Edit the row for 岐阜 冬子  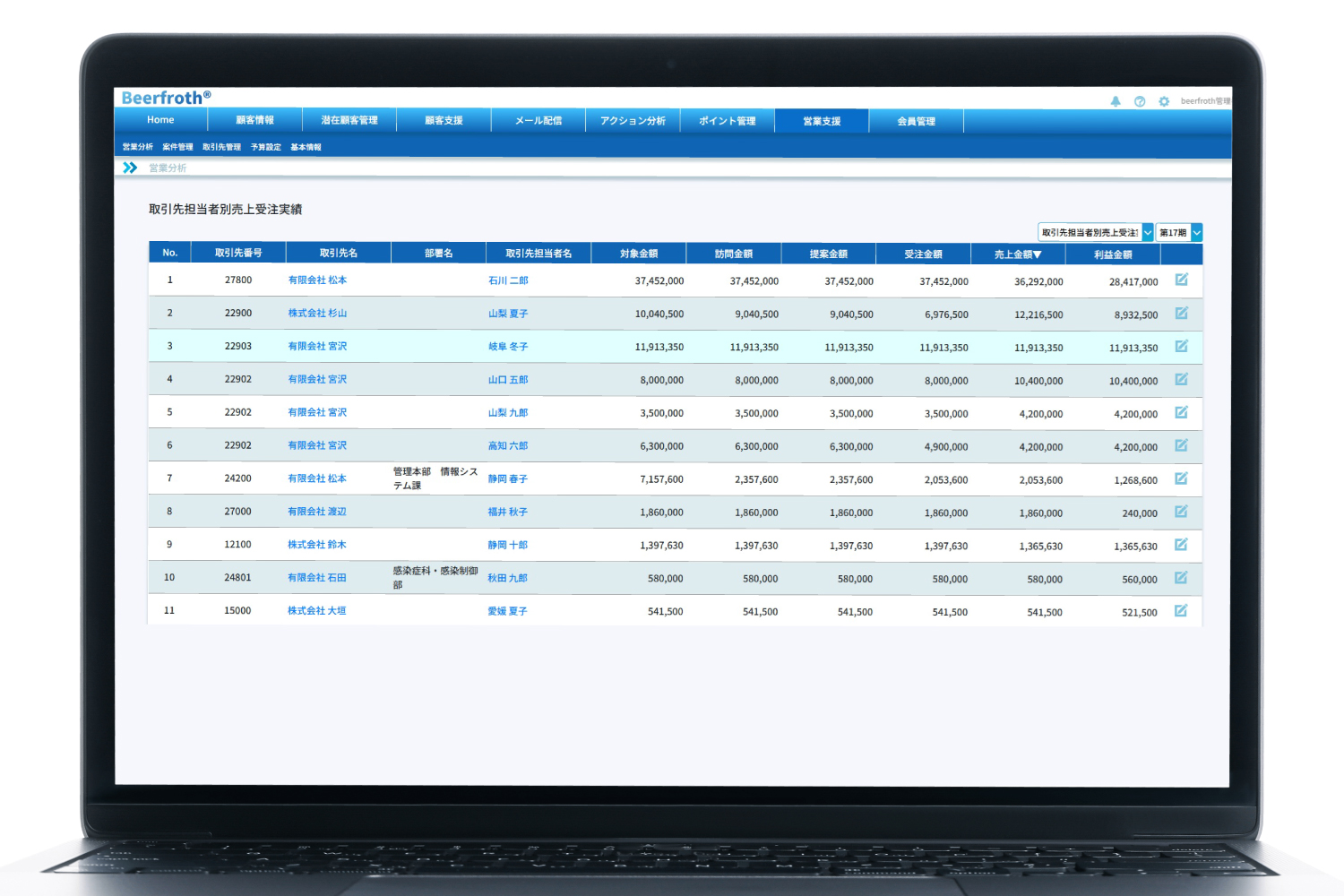[x=1181, y=347]
